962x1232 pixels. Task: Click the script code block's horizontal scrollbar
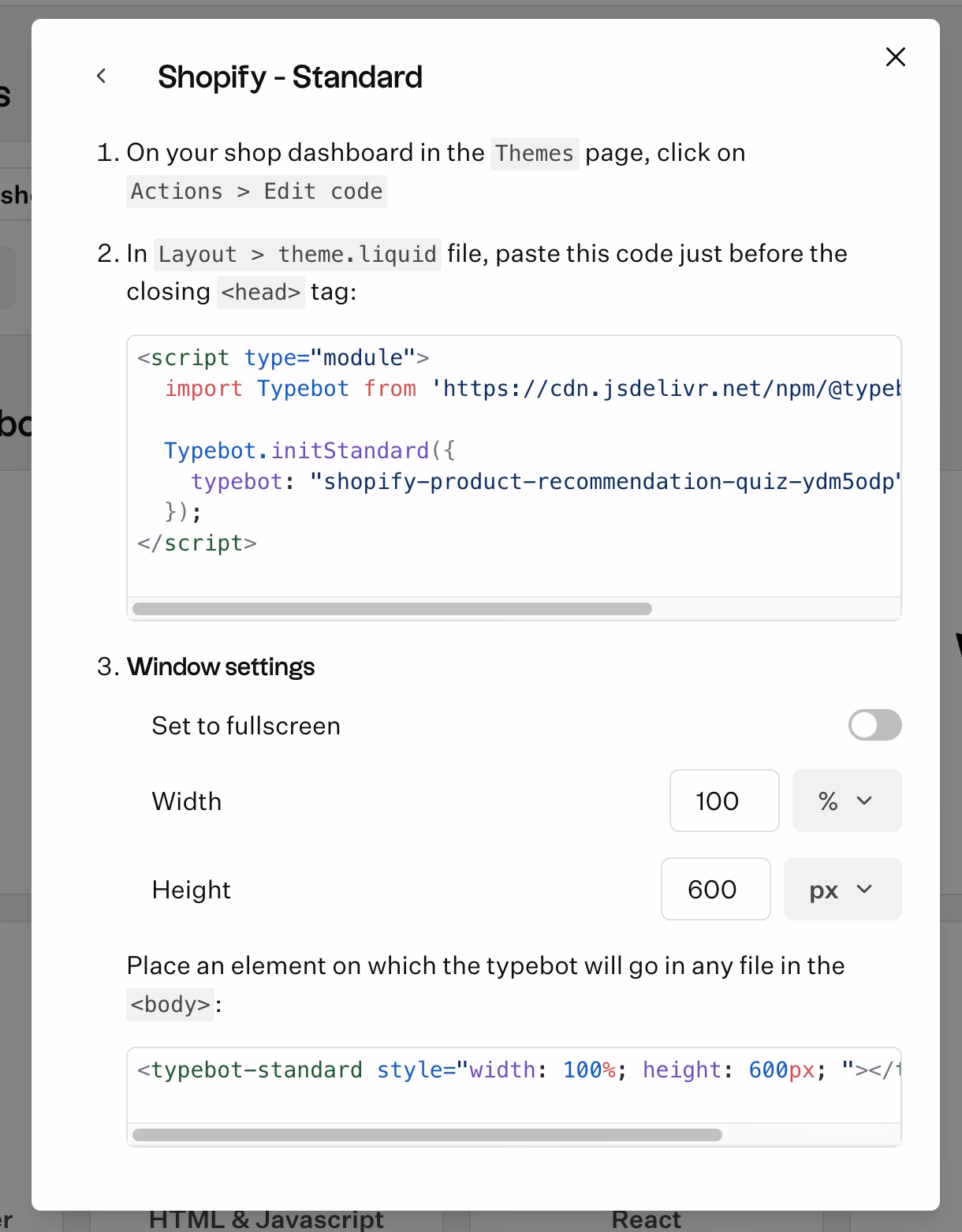point(392,609)
